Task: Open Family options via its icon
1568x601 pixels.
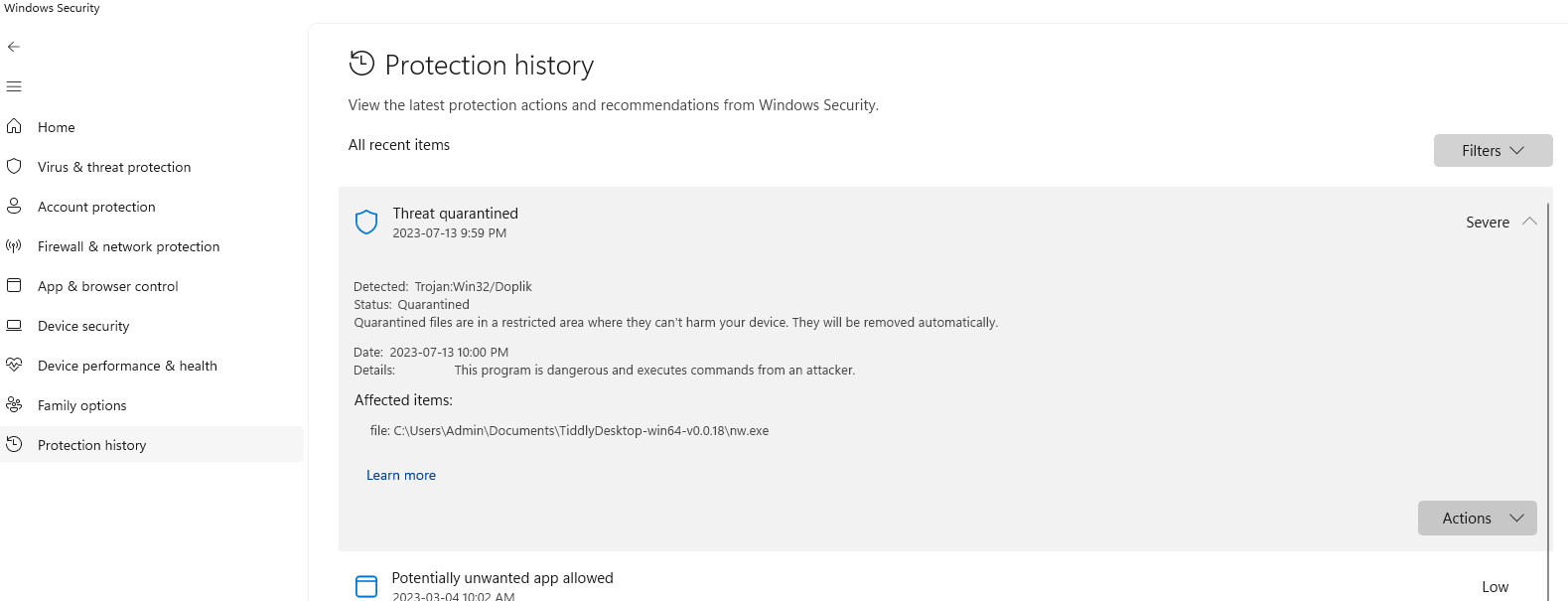Action: click(x=15, y=404)
